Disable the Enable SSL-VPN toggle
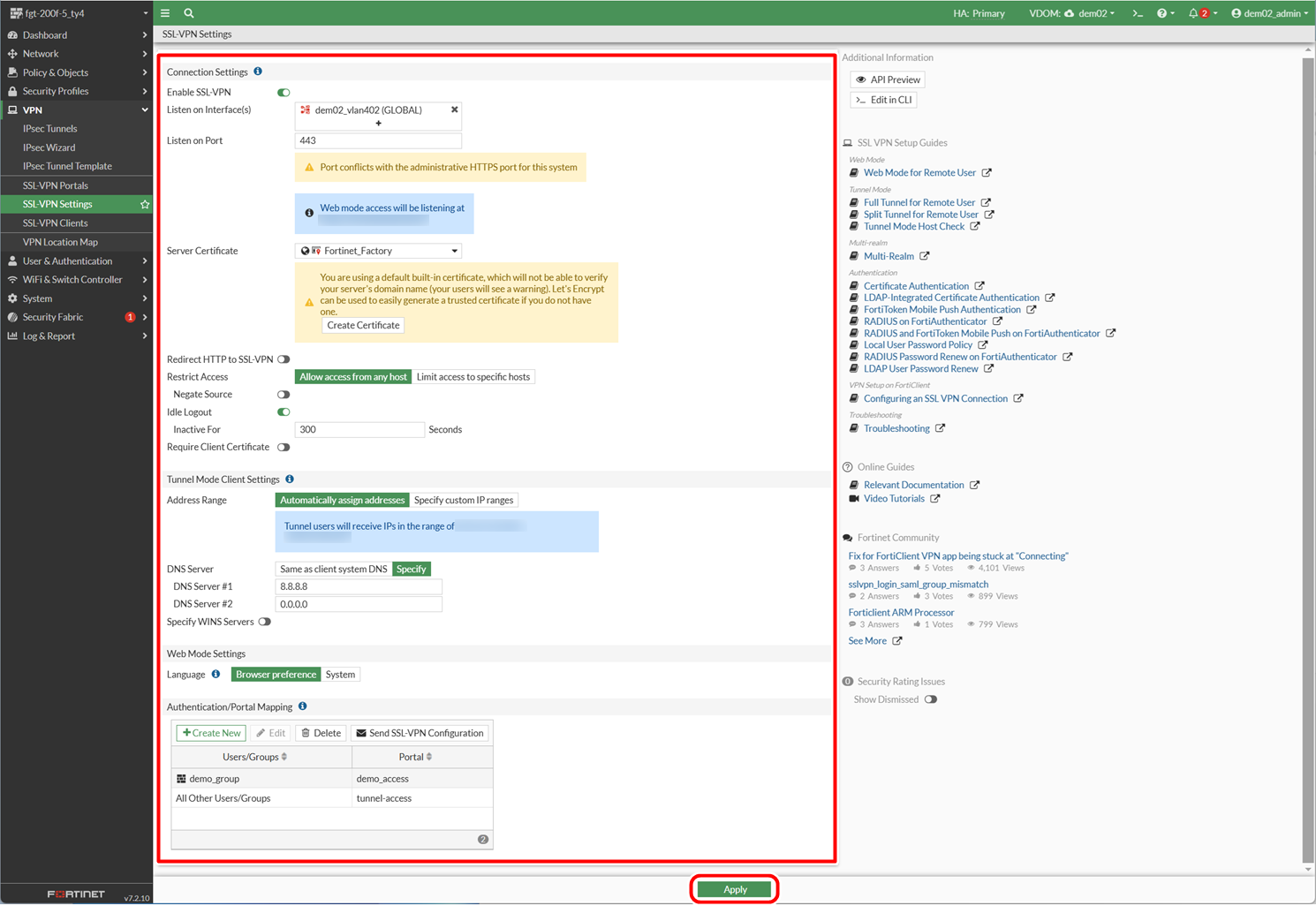Image resolution: width=1316 pixels, height=906 pixels. tap(284, 93)
